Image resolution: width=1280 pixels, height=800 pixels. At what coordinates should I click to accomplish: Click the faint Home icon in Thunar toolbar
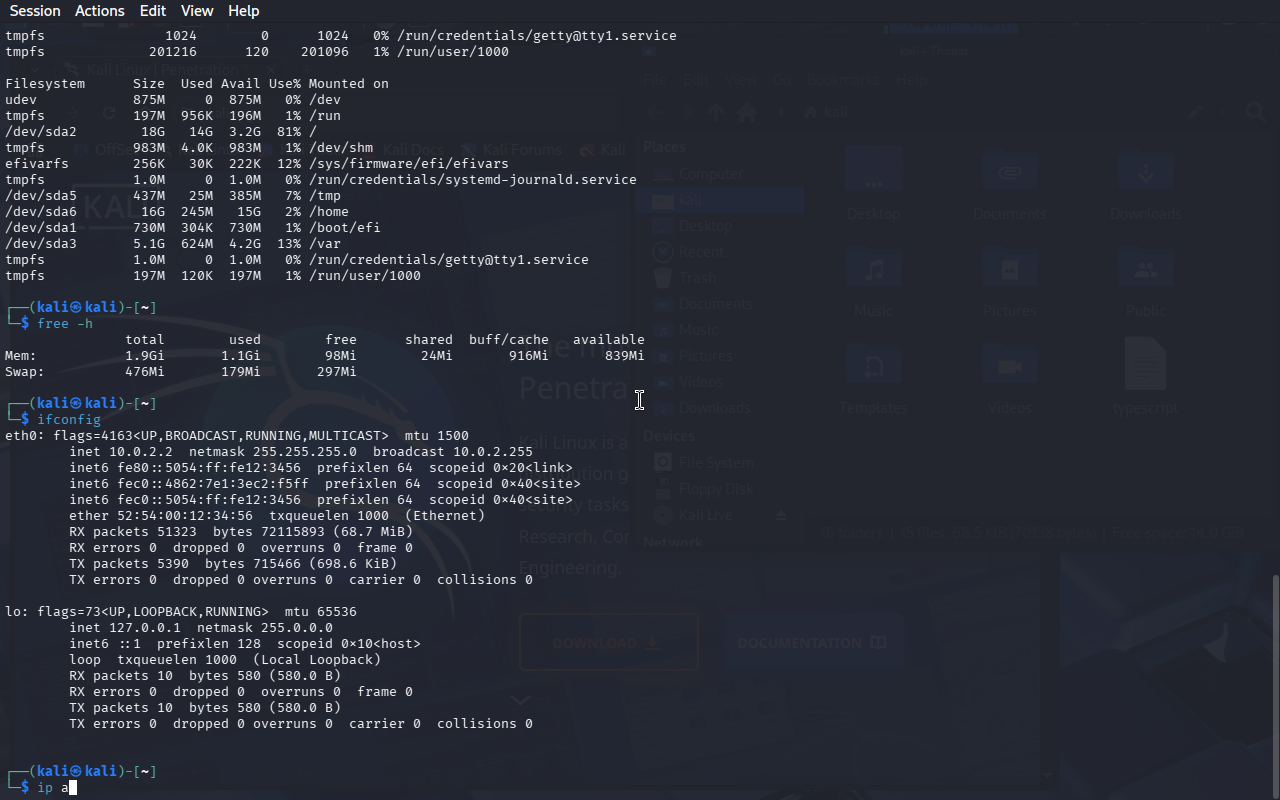(746, 113)
